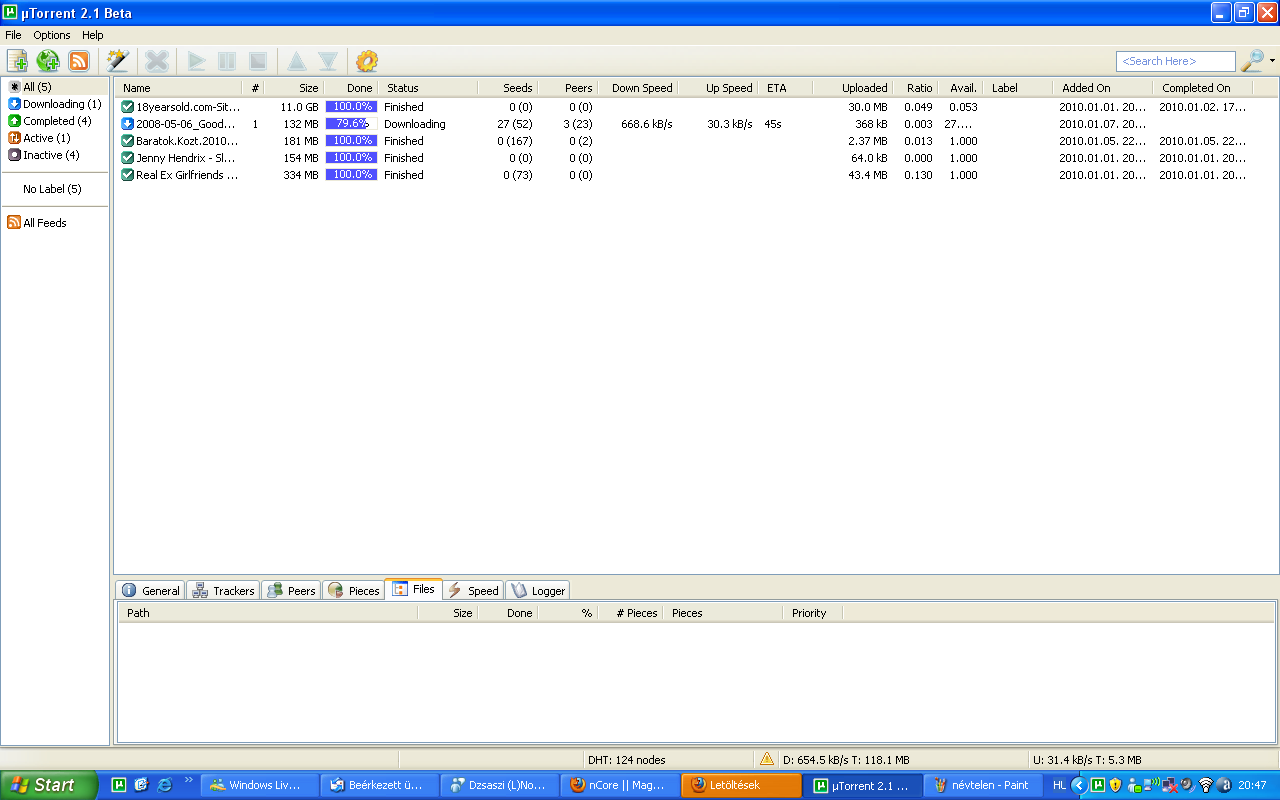Expand the taskbar quick launch chevron
This screenshot has width=1280, height=800.
189,780
